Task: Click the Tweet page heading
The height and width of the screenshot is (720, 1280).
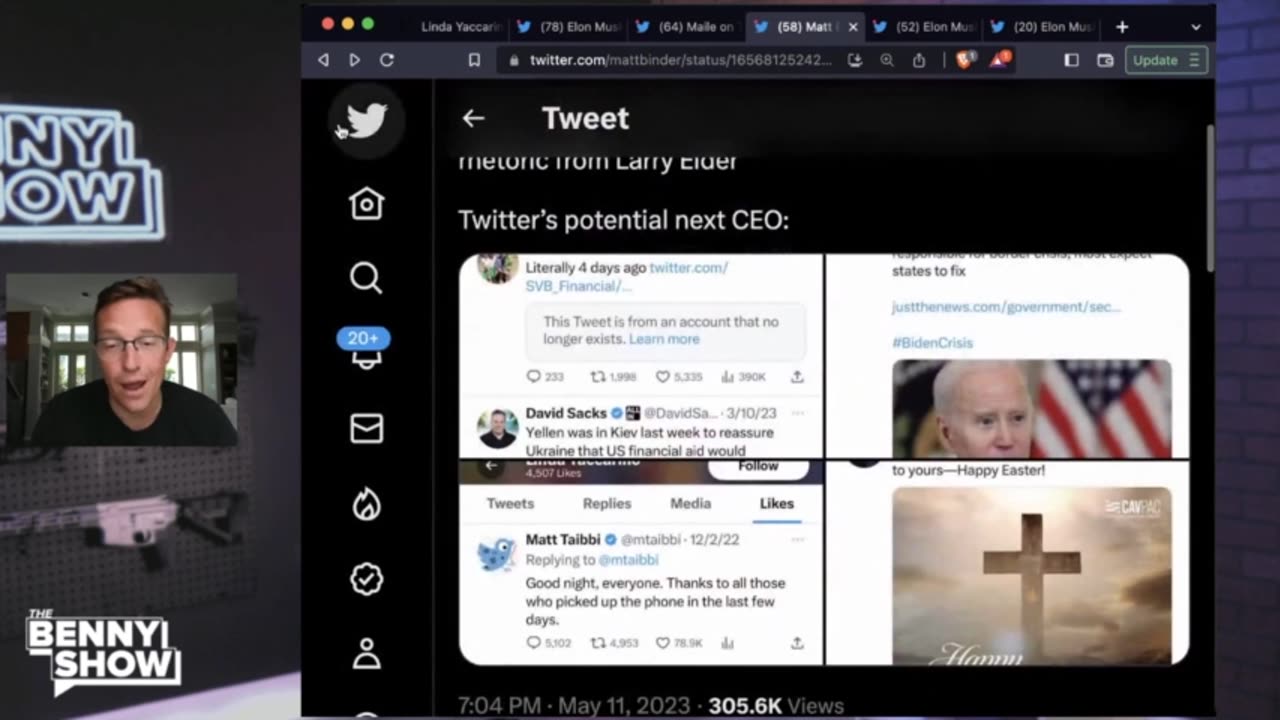Action: 585,118
